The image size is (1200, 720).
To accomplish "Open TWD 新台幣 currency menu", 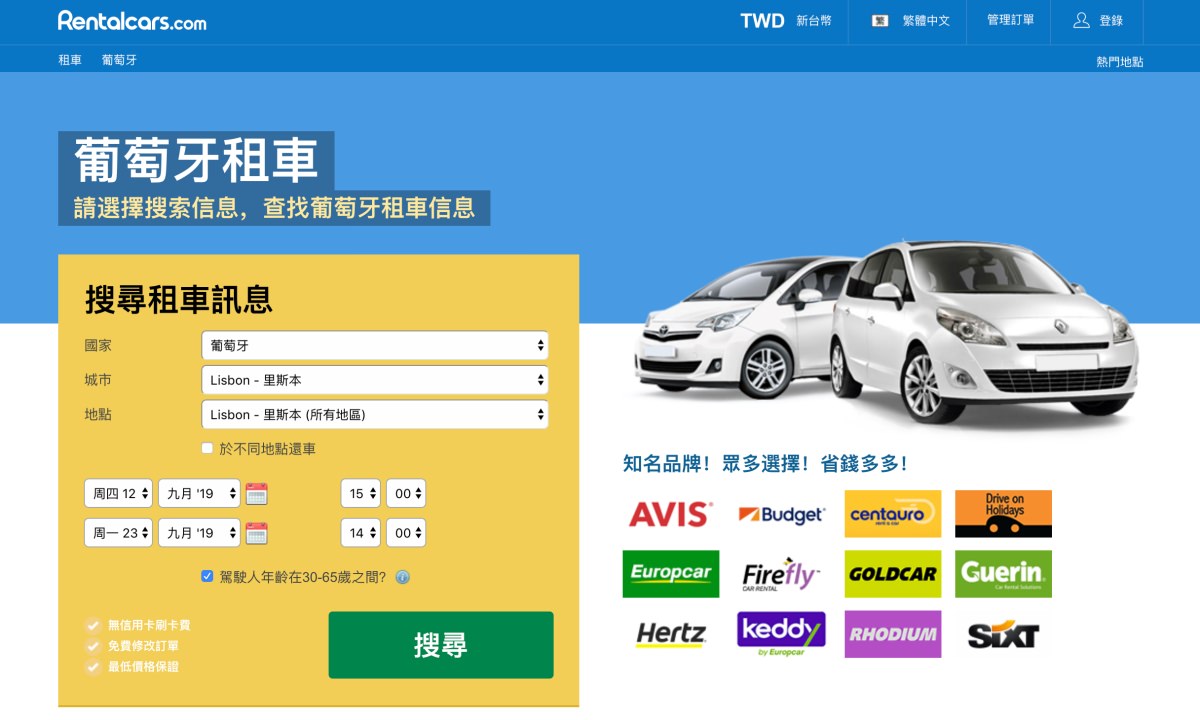I will [786, 20].
